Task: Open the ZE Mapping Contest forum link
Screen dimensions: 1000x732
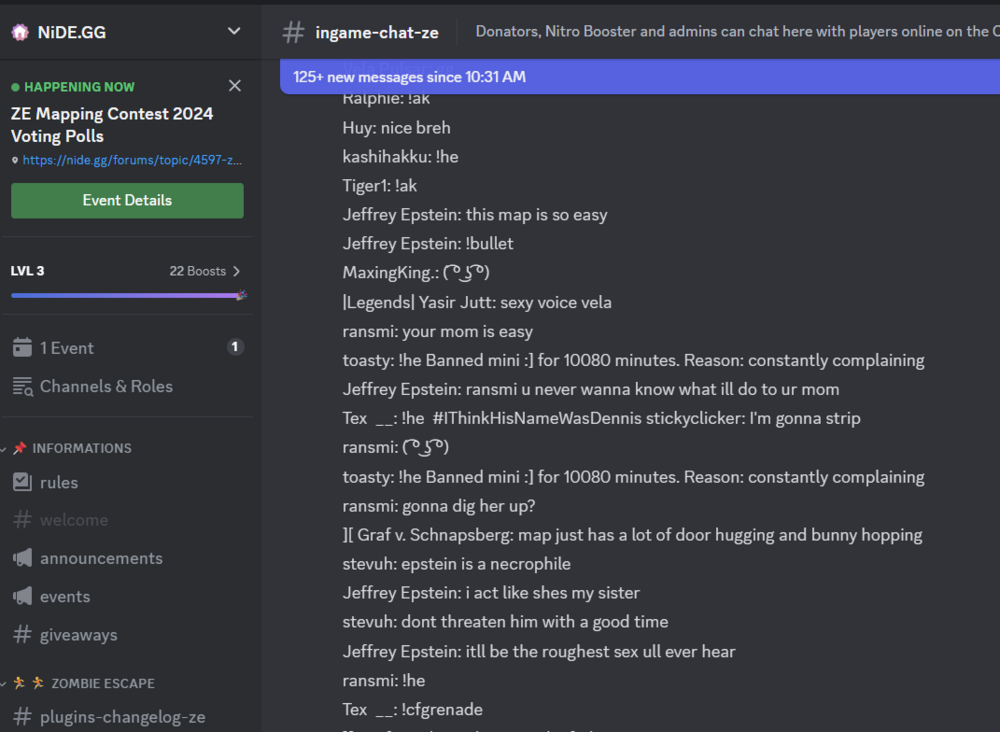Action: click(131, 160)
